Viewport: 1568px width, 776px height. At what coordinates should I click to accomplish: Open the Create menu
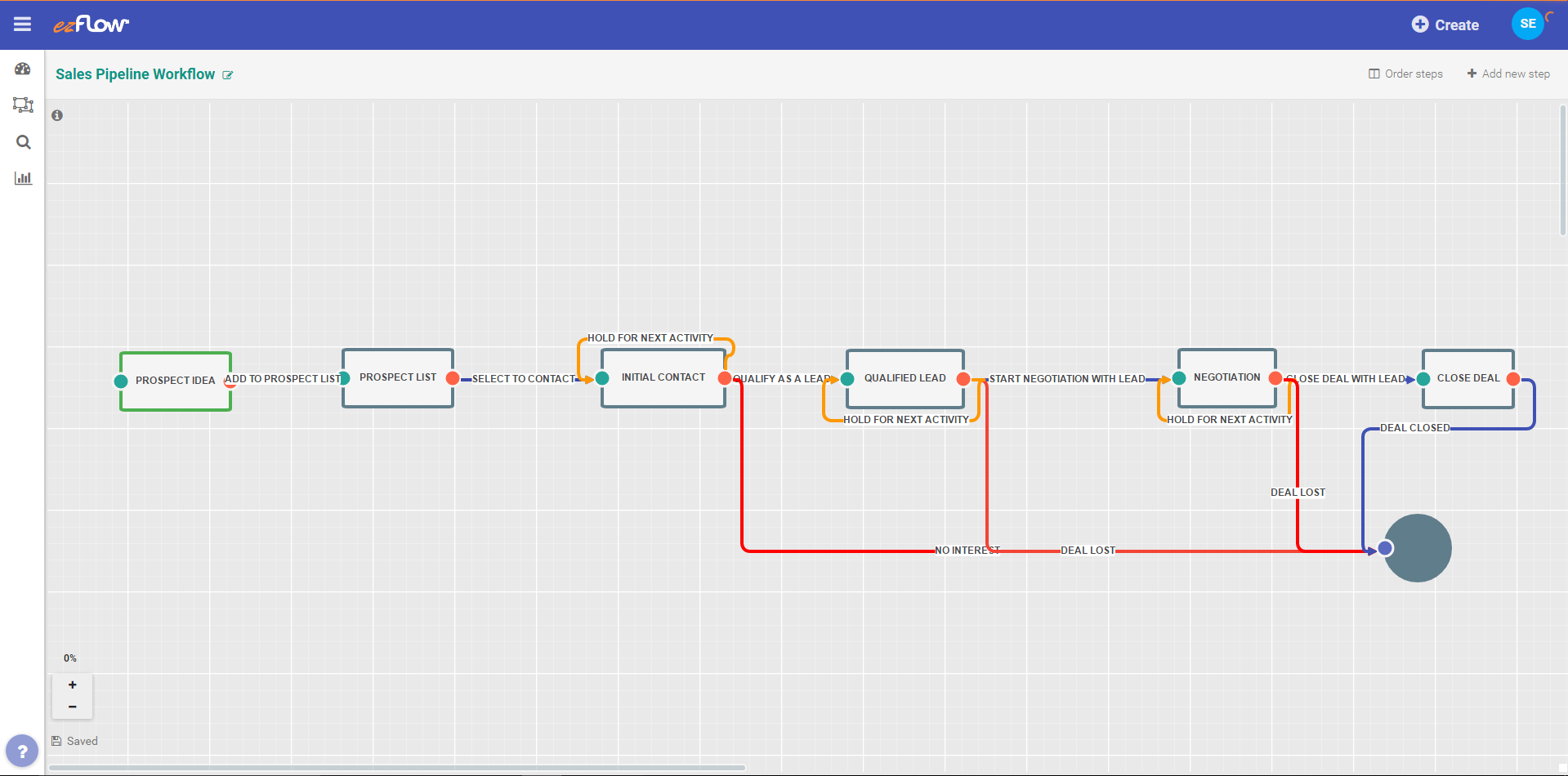click(x=1445, y=25)
